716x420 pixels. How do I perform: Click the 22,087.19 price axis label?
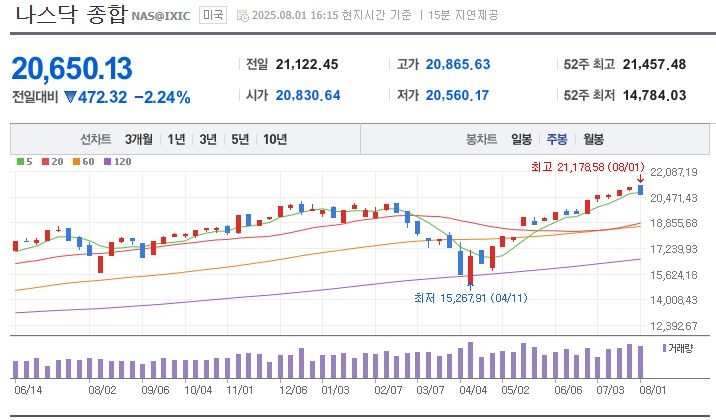tap(674, 172)
